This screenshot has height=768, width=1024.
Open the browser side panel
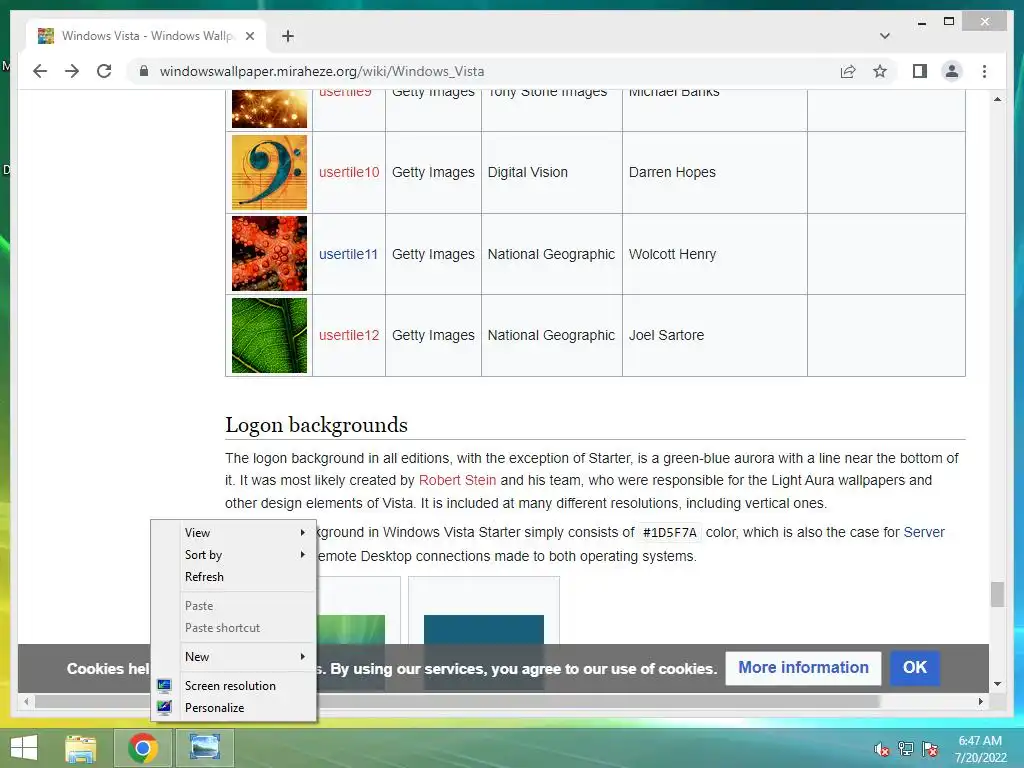pyautogui.click(x=920, y=71)
